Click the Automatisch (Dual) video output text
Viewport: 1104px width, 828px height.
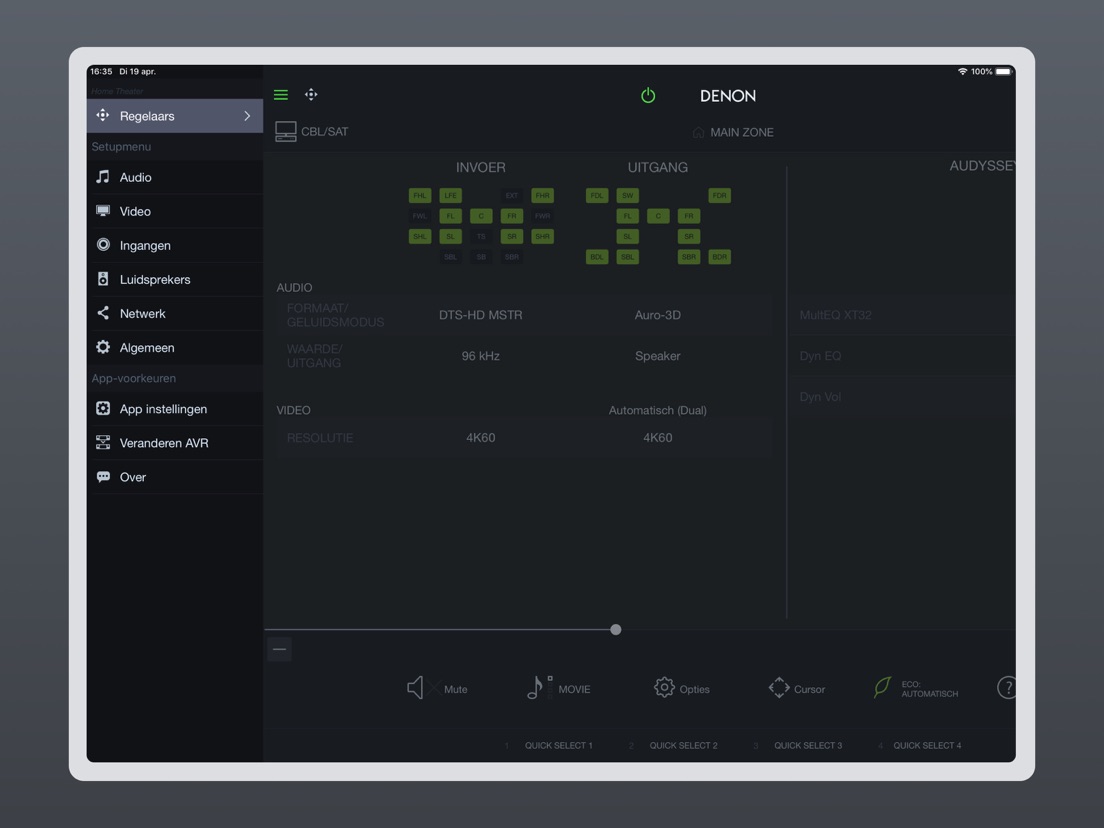coord(658,410)
